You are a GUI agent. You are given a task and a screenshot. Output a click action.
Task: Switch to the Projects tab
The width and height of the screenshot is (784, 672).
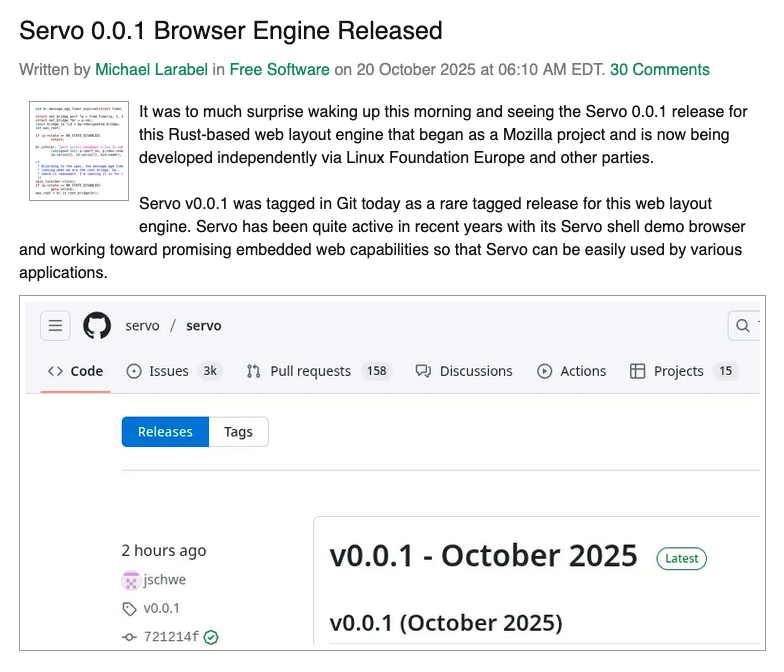(x=684, y=371)
